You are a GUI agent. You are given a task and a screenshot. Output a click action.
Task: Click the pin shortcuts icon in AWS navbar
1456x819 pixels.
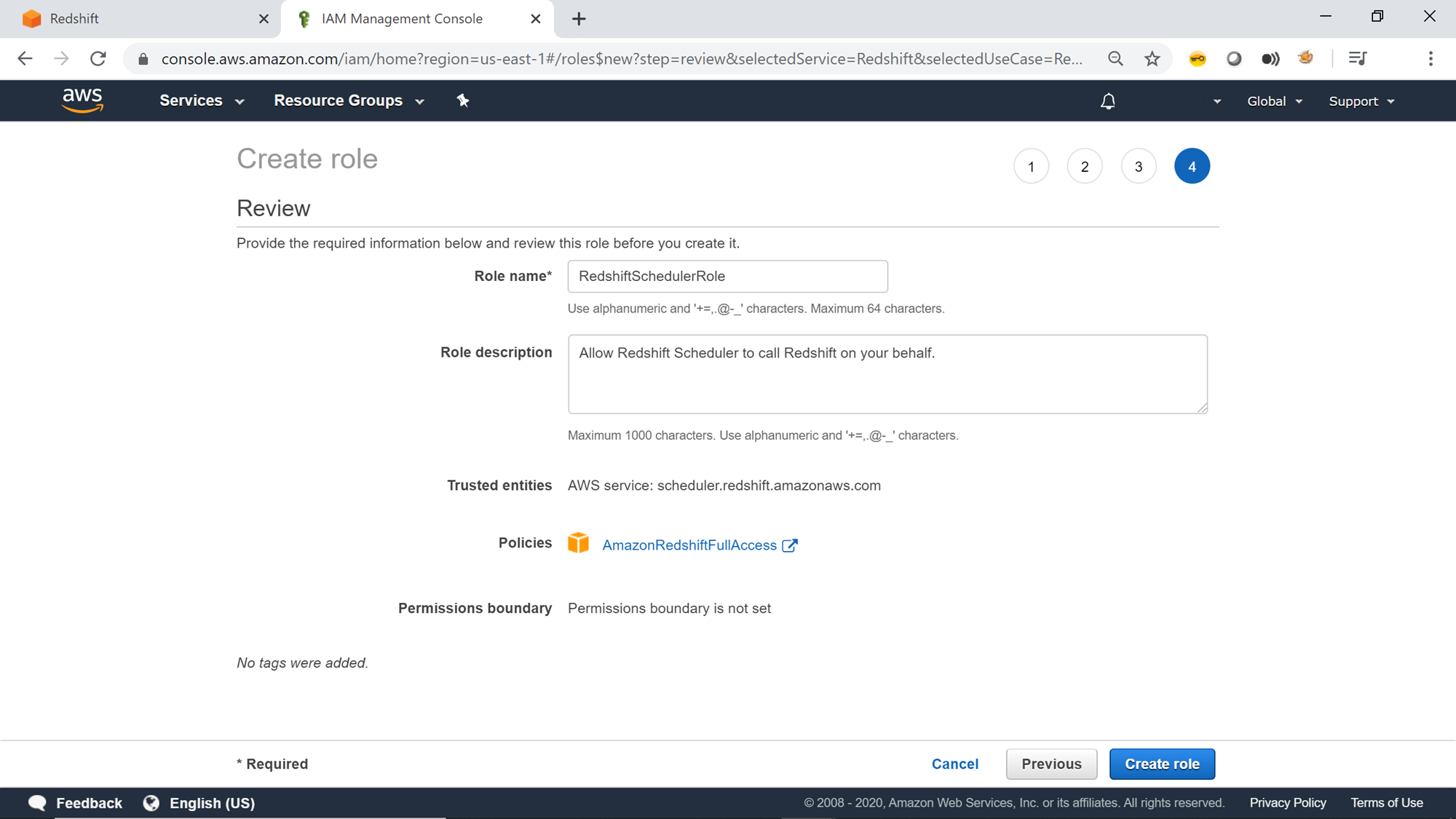tap(463, 100)
